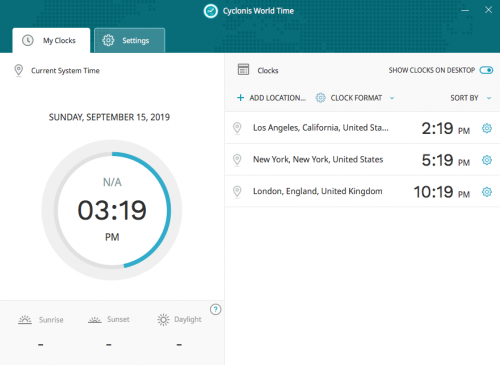Open the Clock Format options label
This screenshot has height=365, width=500.
coord(356,98)
